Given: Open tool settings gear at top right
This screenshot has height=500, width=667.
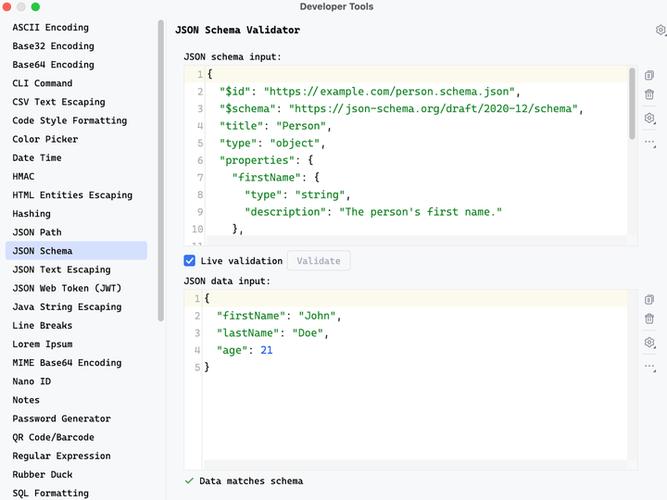Looking at the screenshot, I should 661,30.
